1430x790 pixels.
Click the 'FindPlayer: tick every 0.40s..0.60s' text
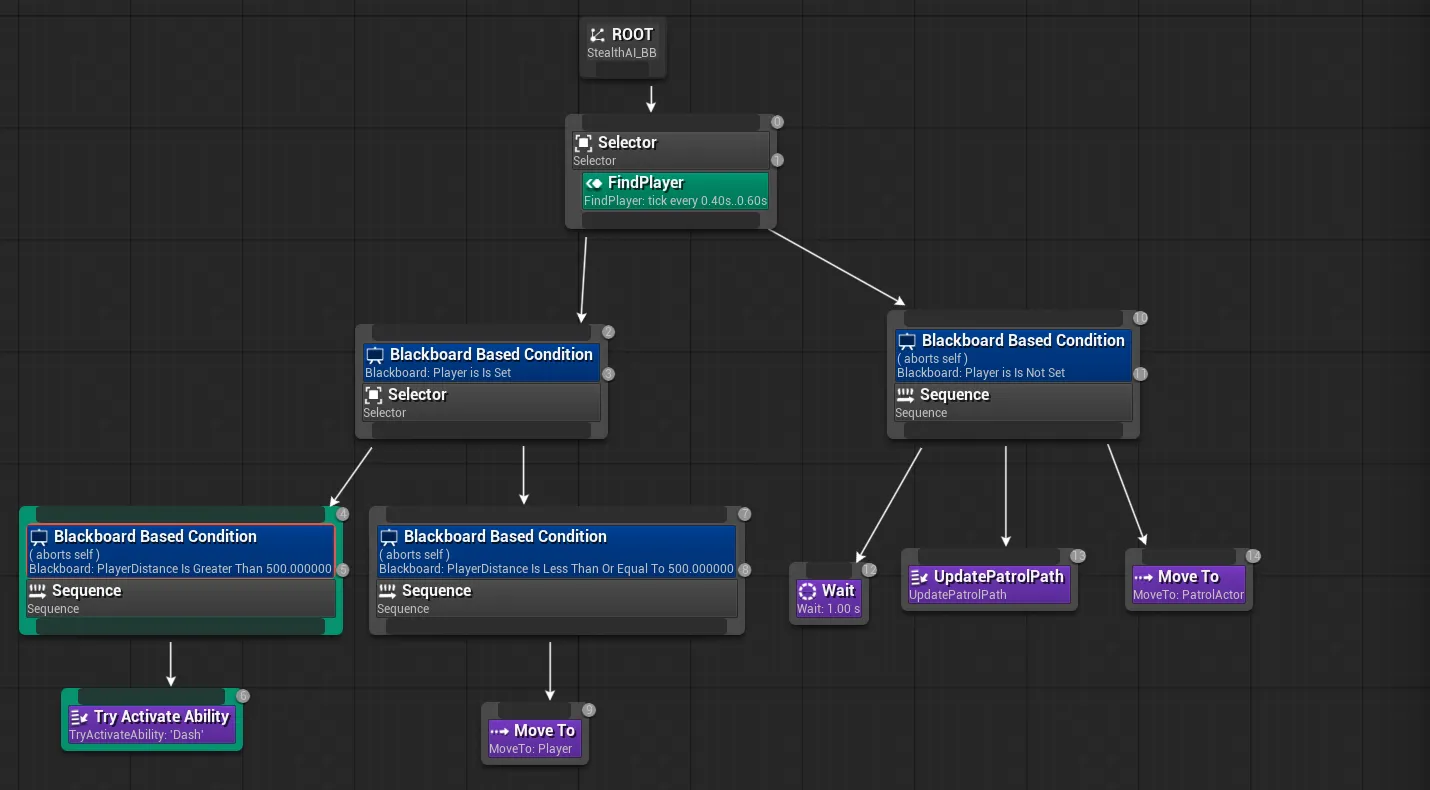[x=675, y=201]
